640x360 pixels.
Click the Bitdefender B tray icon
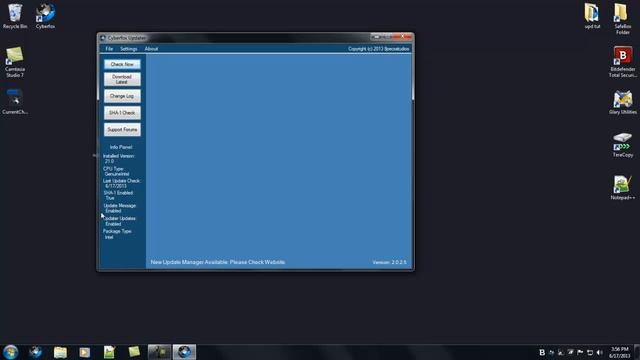pos(542,352)
